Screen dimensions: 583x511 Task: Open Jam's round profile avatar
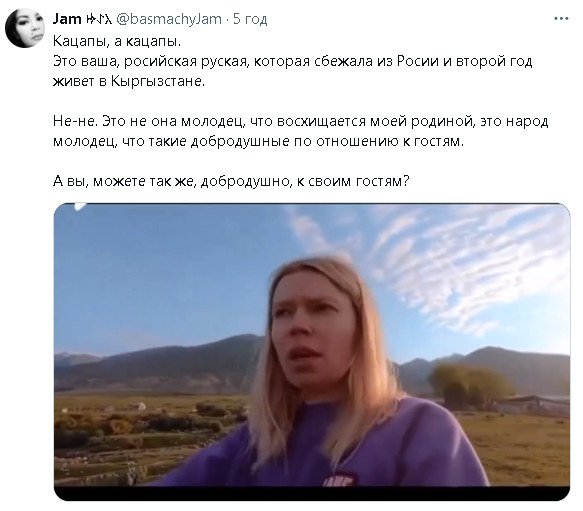(25, 28)
